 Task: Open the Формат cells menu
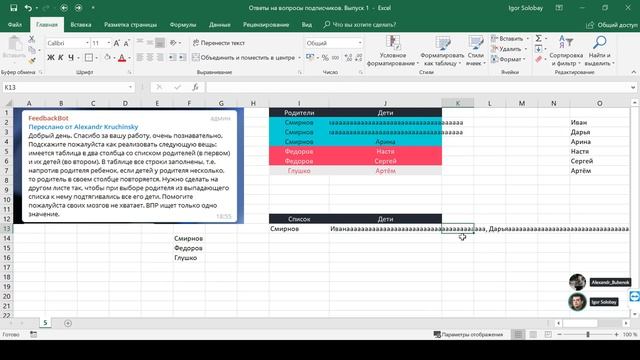pyautogui.click(x=508, y=60)
